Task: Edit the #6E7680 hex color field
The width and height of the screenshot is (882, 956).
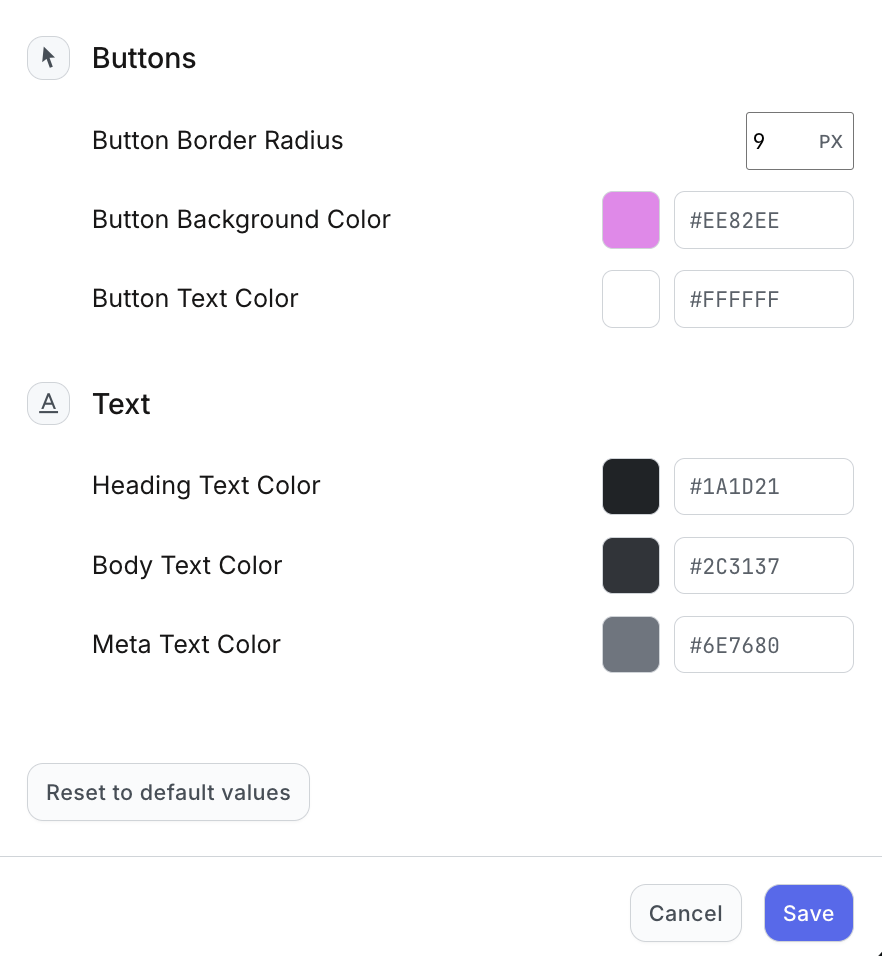Action: click(763, 645)
